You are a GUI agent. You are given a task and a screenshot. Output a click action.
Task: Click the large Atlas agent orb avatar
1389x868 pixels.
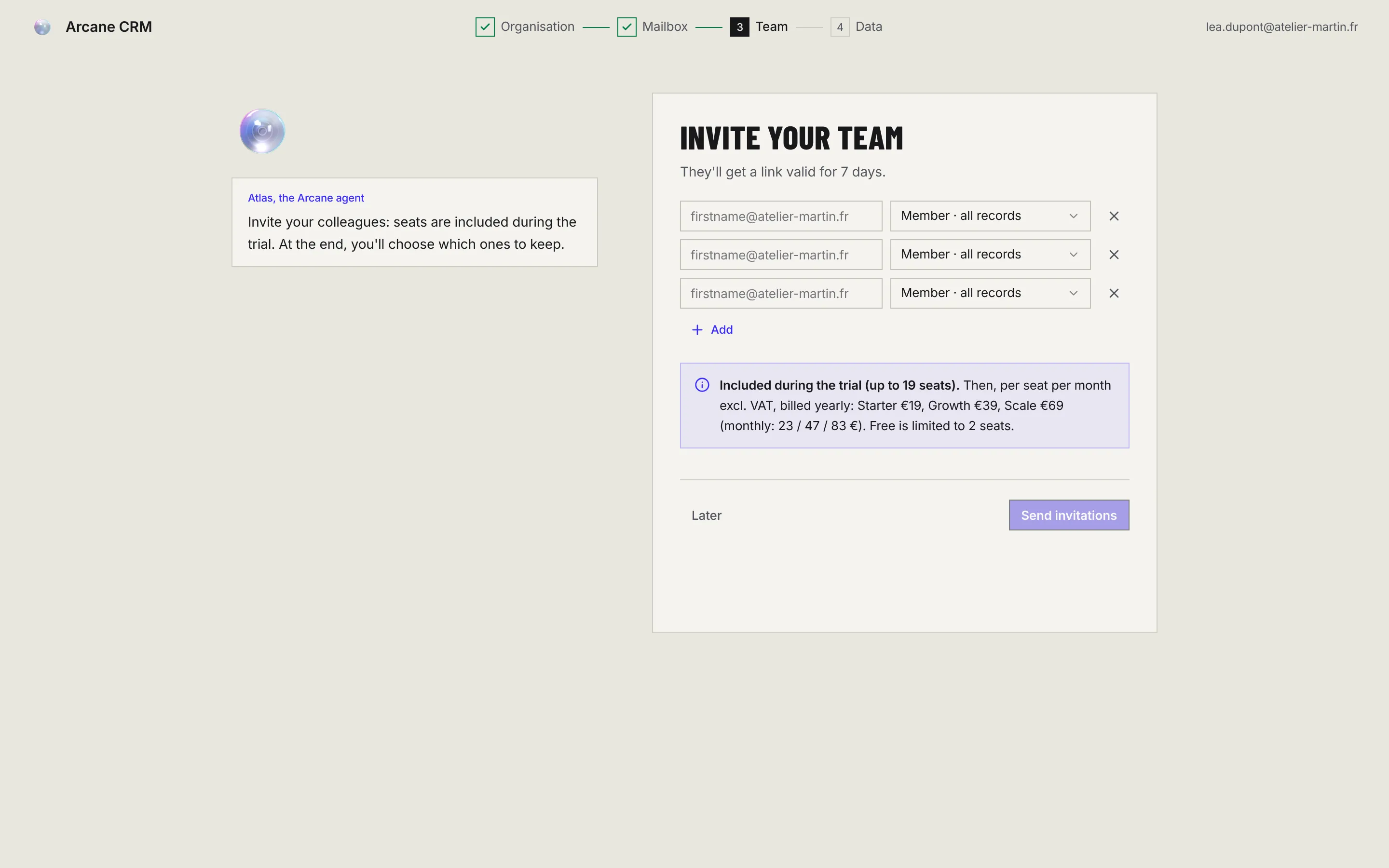pyautogui.click(x=262, y=131)
